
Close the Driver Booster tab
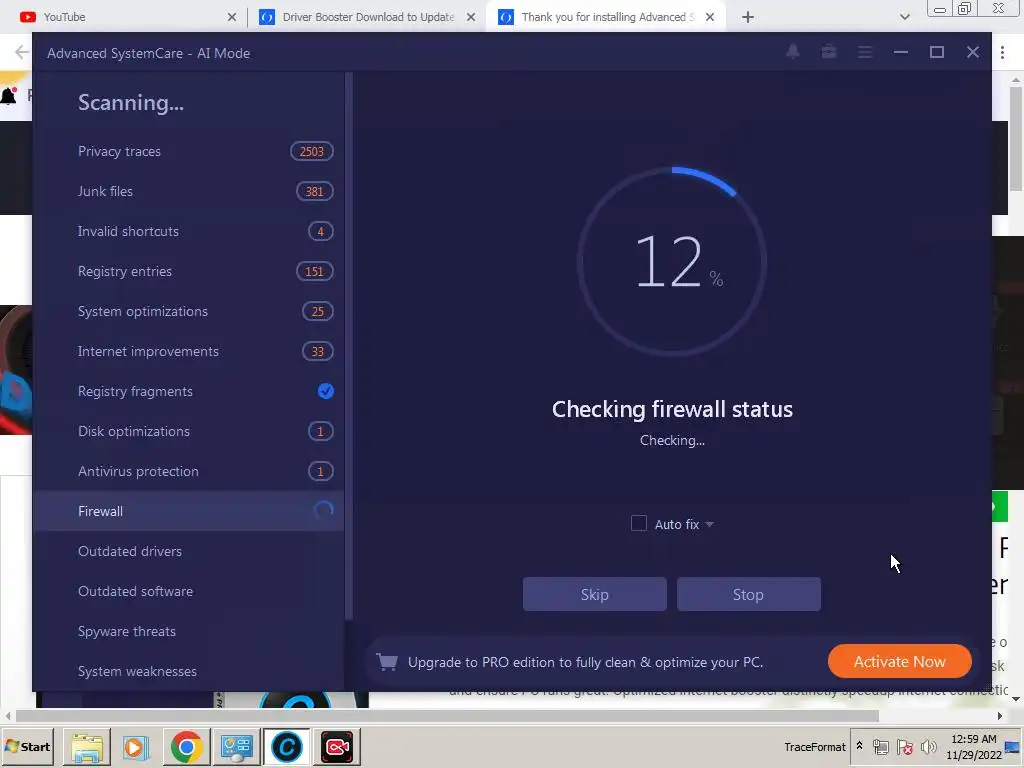[471, 17]
